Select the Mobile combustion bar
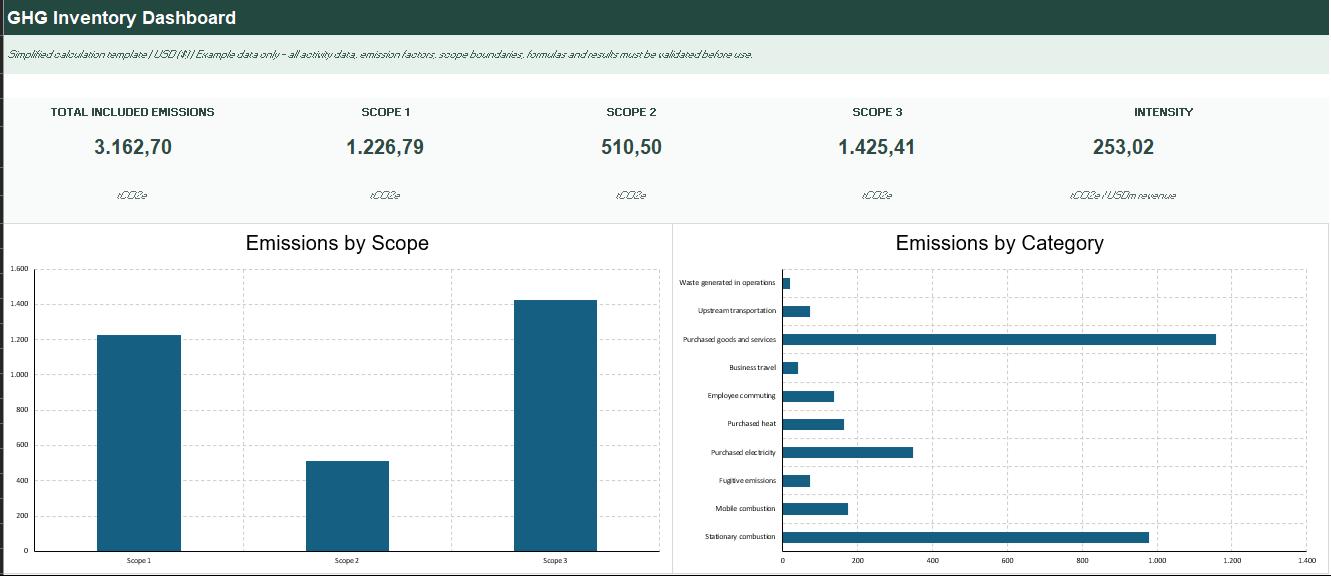 click(815, 509)
